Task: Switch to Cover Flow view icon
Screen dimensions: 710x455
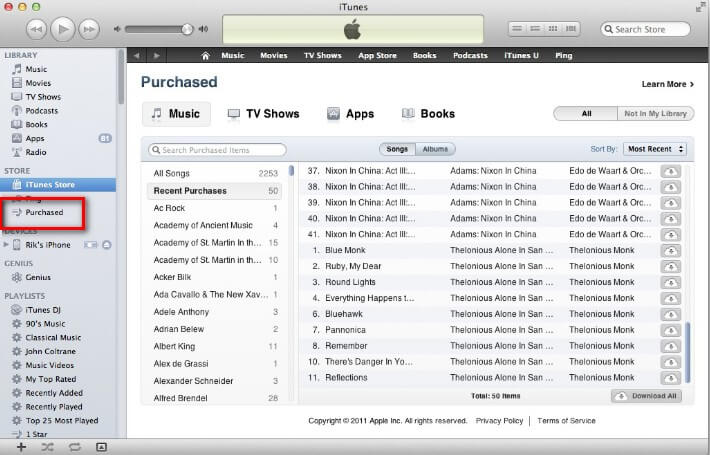Action: point(571,29)
